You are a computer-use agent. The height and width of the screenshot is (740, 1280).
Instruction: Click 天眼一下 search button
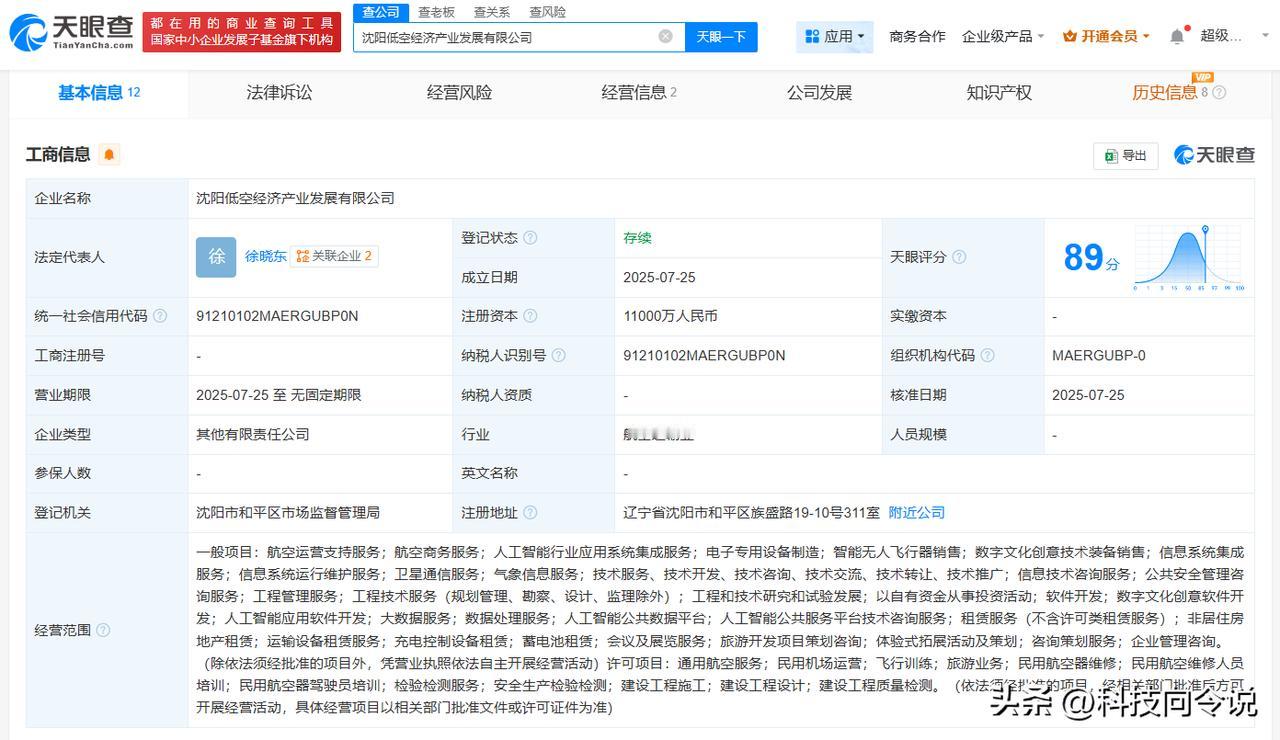coord(721,37)
